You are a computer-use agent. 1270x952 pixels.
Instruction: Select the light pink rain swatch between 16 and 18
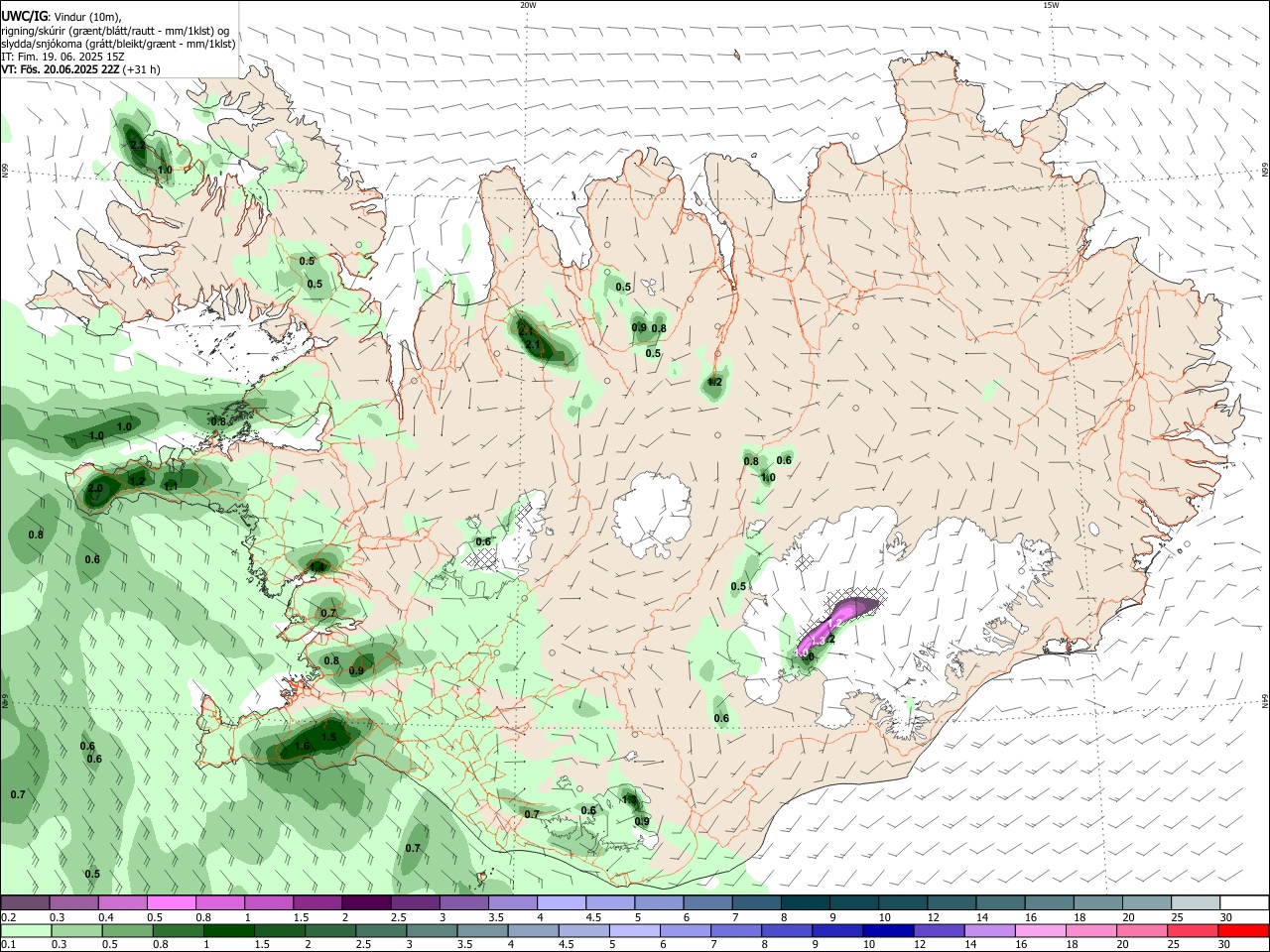pos(1041,930)
